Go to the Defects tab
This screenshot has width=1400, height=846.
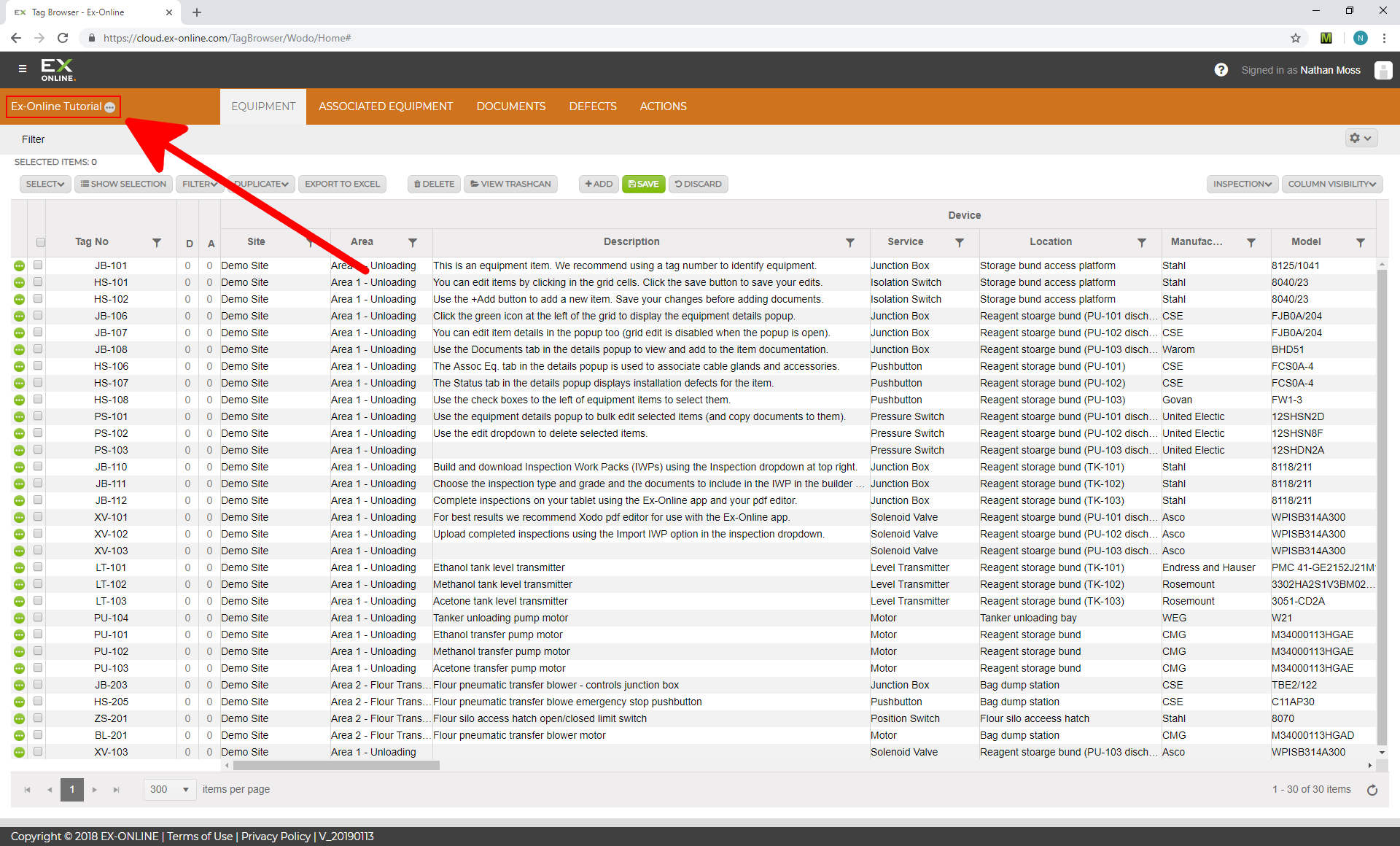592,106
